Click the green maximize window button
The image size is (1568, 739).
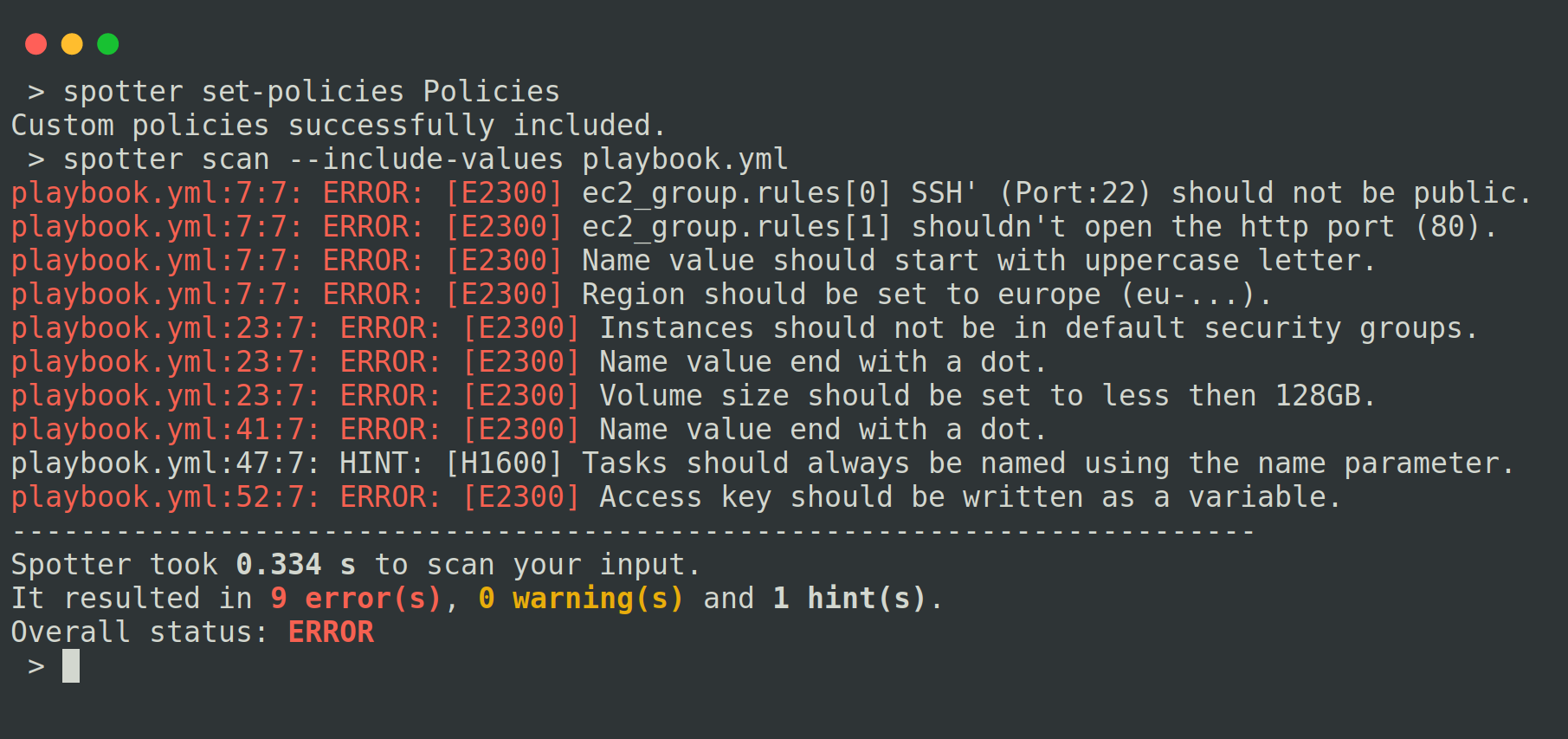[x=108, y=44]
